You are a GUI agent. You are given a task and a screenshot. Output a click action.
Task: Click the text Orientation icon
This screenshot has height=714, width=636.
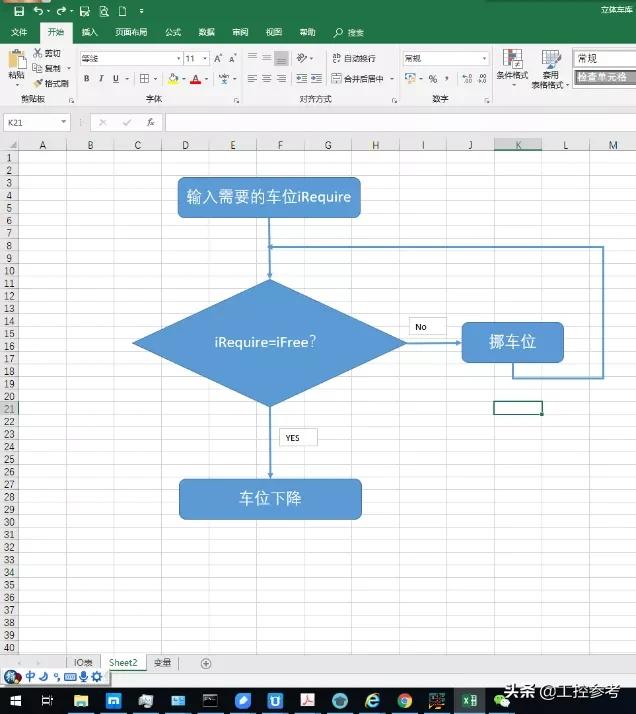click(301, 57)
